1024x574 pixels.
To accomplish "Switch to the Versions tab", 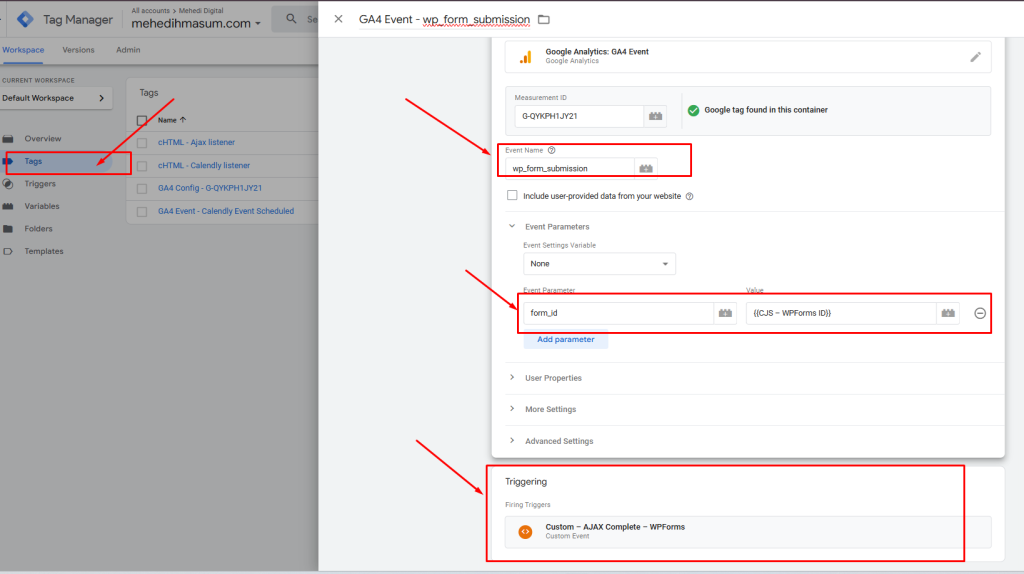I will coord(78,50).
